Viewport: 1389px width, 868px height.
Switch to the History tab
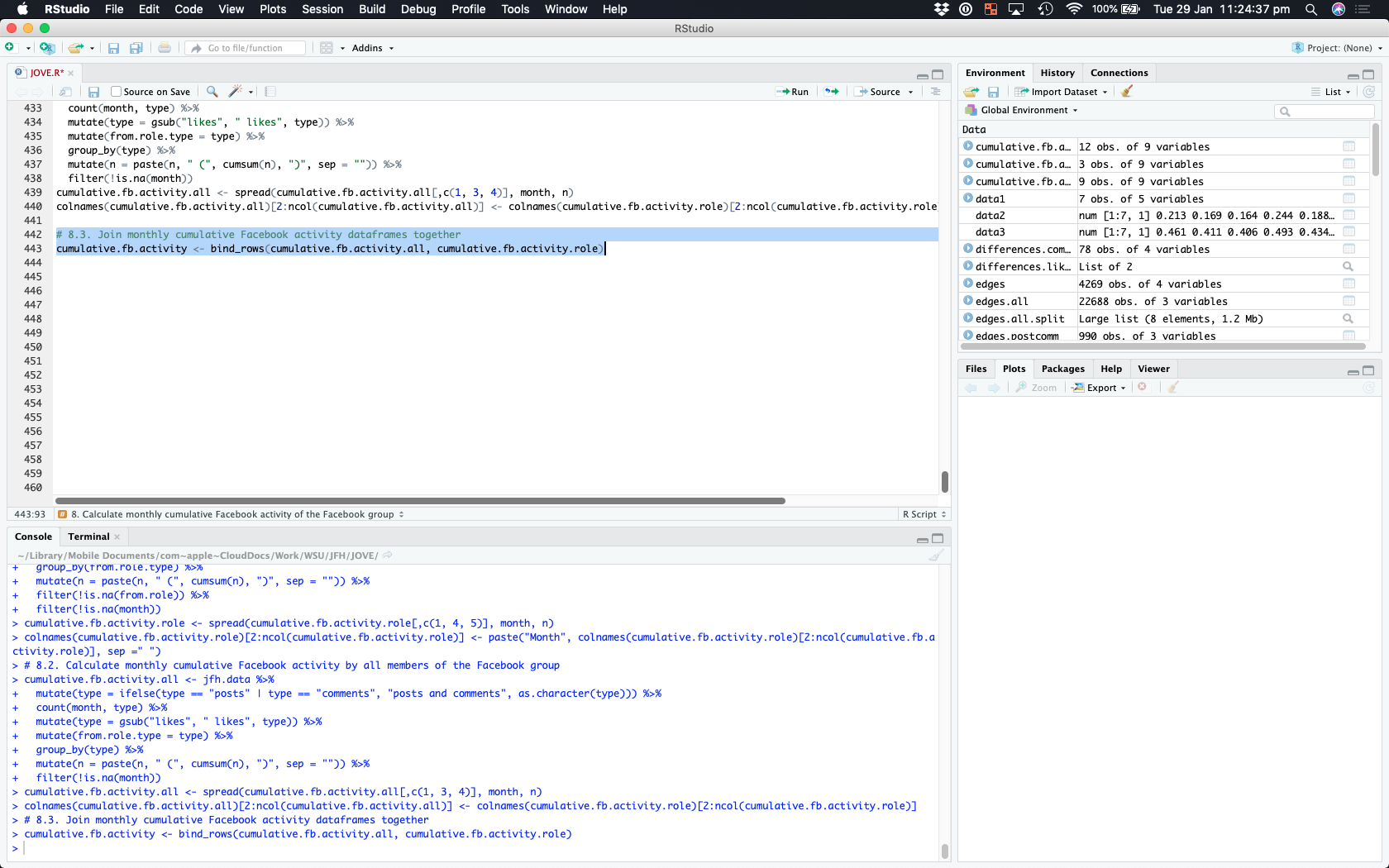tap(1057, 73)
